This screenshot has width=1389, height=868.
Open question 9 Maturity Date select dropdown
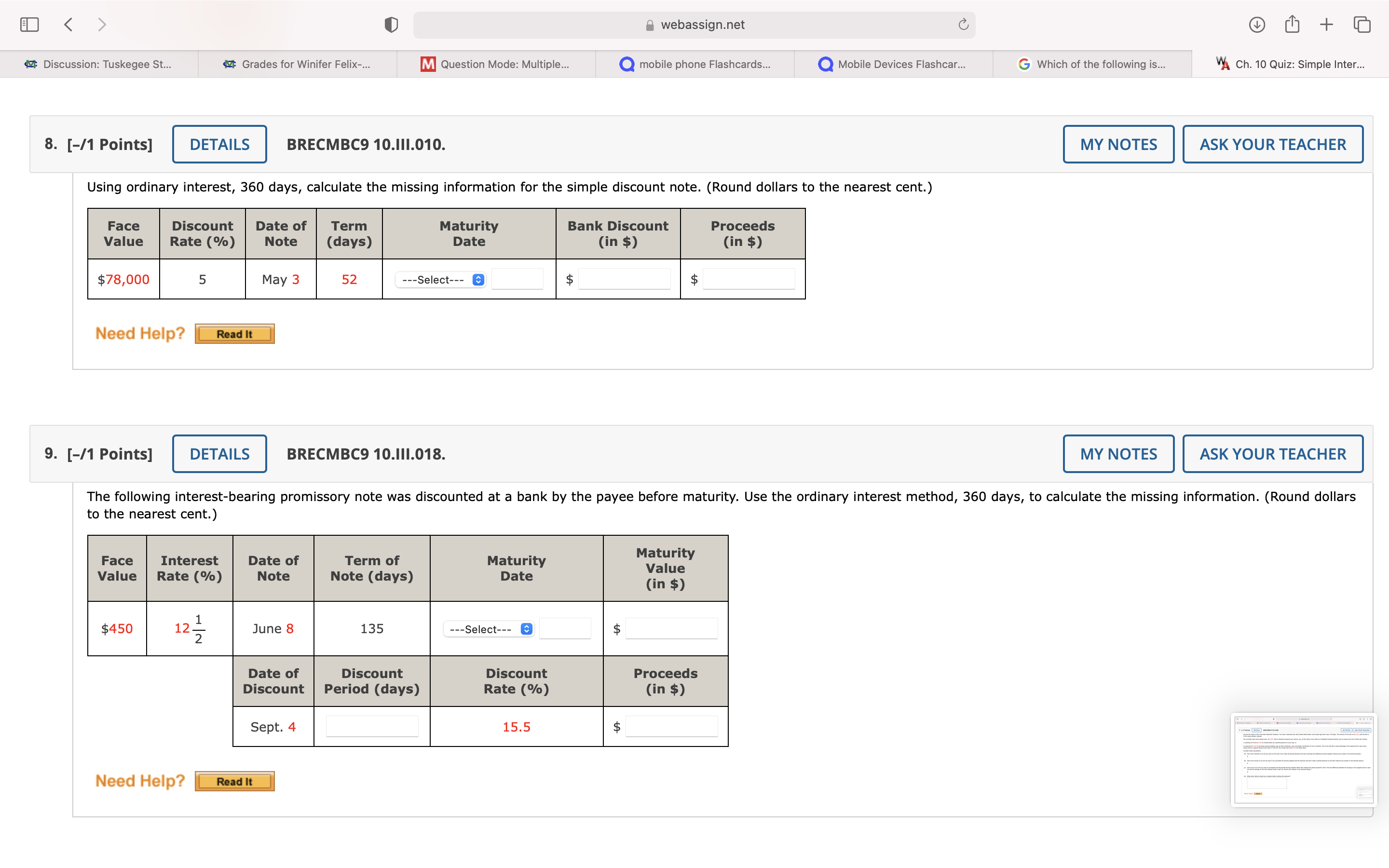[489, 629]
